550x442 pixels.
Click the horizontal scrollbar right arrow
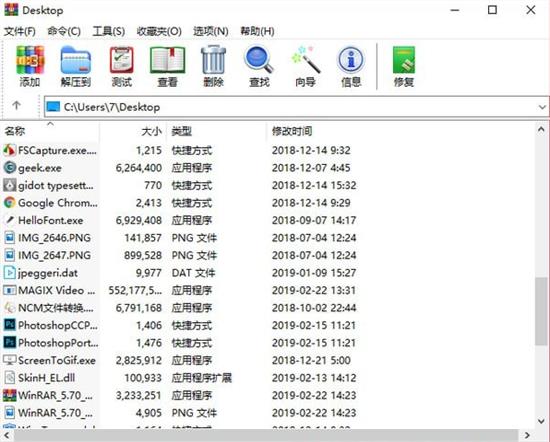click(x=527, y=436)
